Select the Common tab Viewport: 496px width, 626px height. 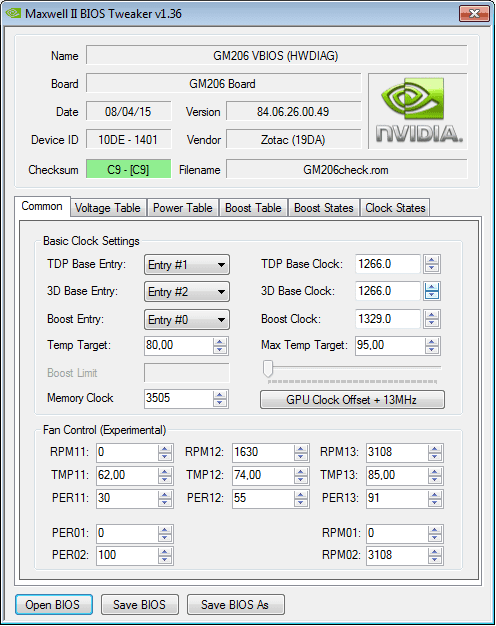[x=42, y=206]
